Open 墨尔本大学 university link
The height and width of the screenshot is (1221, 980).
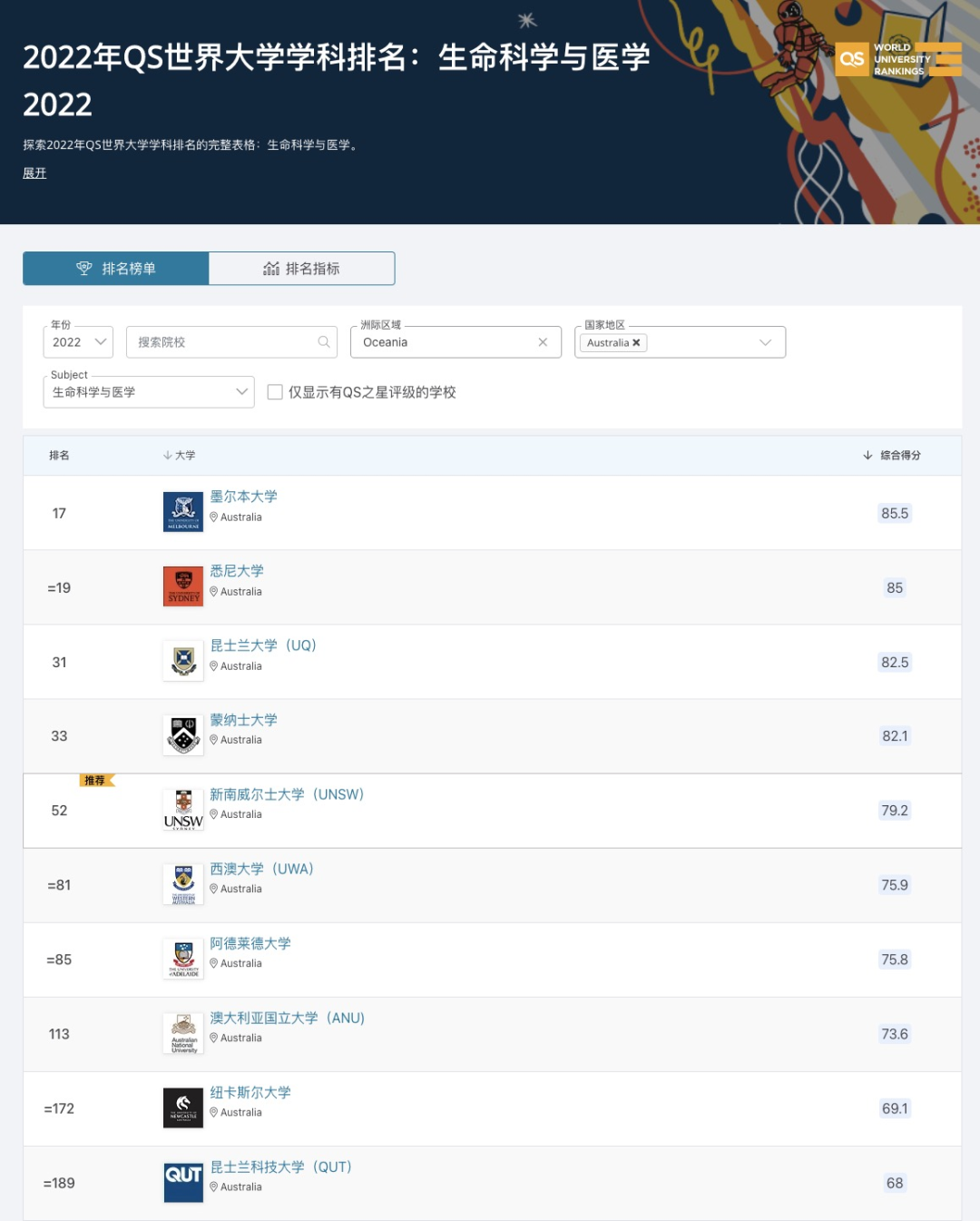tap(244, 497)
